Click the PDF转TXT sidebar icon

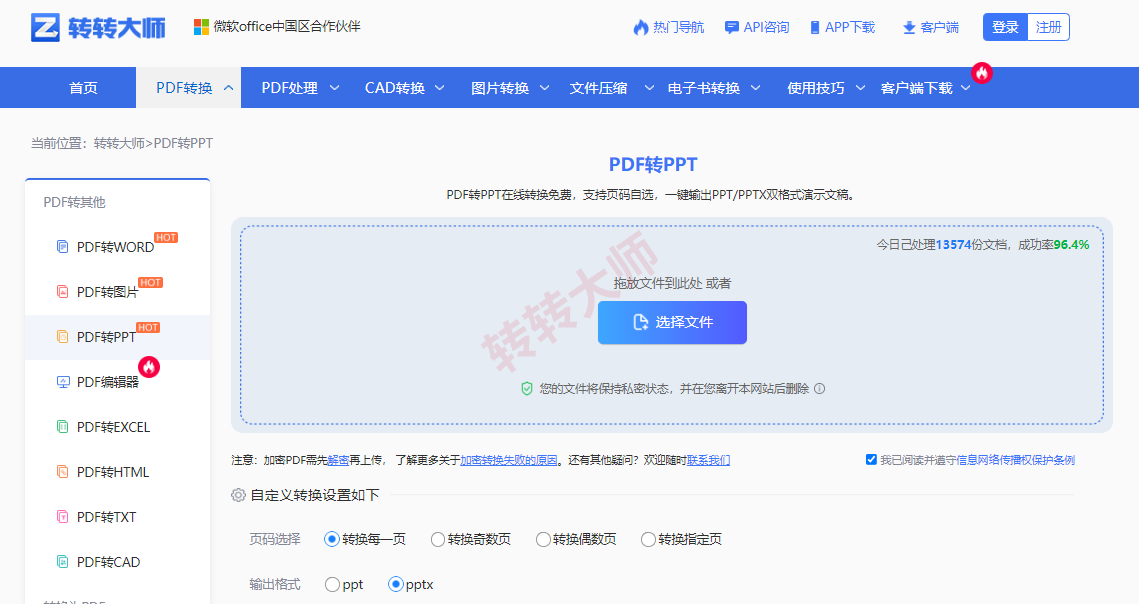pos(62,517)
